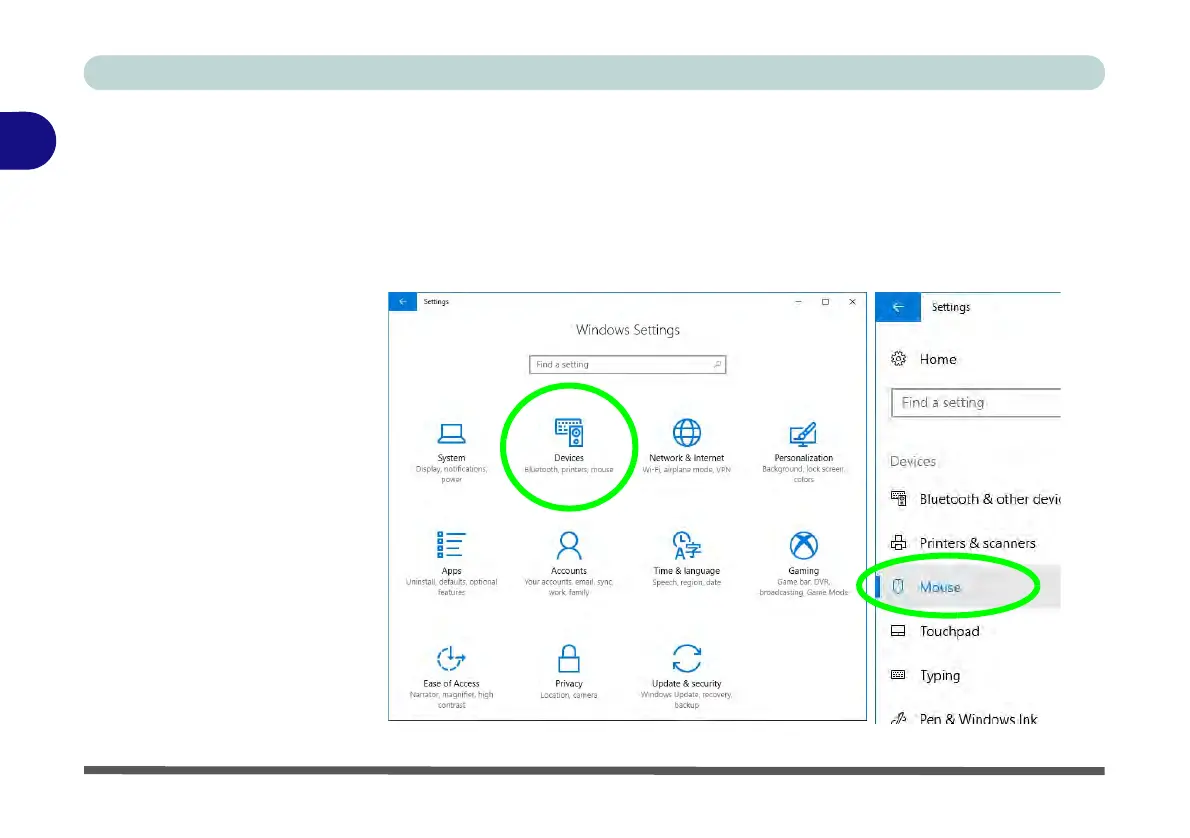Click the 'Windows Settings' heading text
The height and width of the screenshot is (838, 1190).
(628, 330)
